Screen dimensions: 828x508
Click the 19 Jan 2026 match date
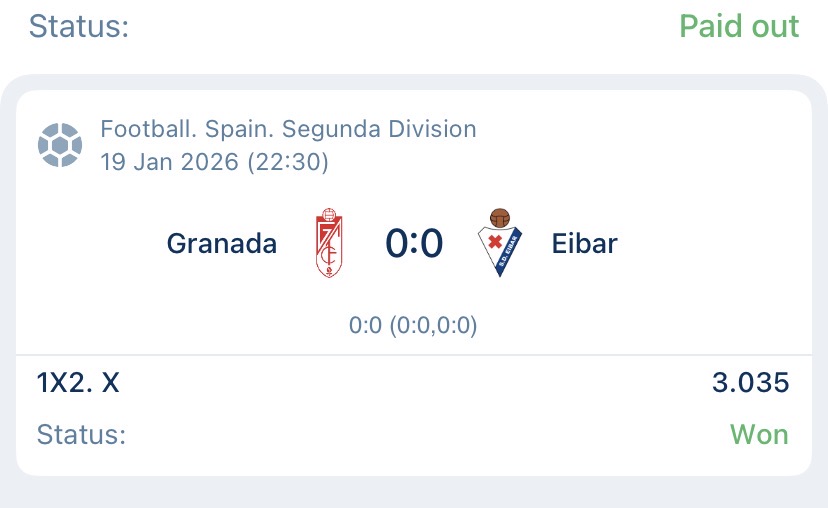pos(168,161)
